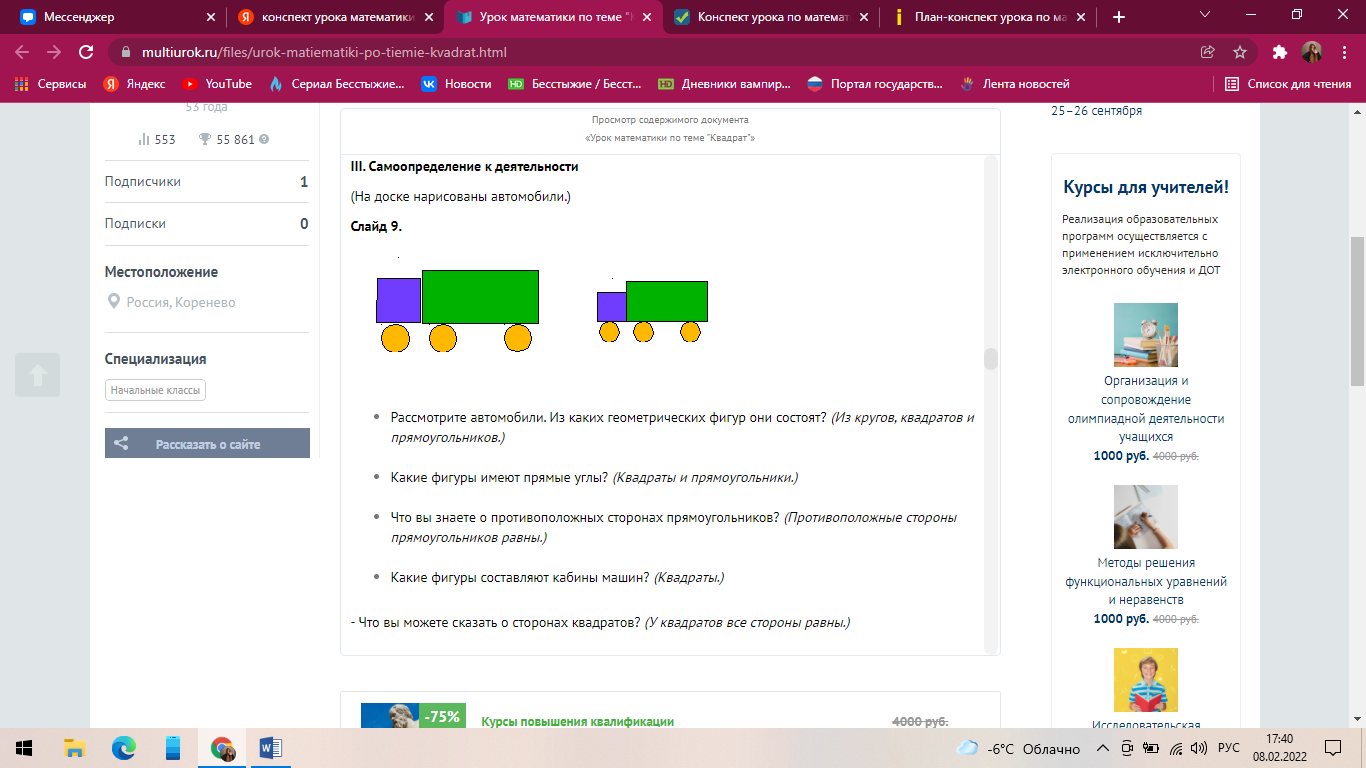Close the active Урок математики tab

click(646, 17)
